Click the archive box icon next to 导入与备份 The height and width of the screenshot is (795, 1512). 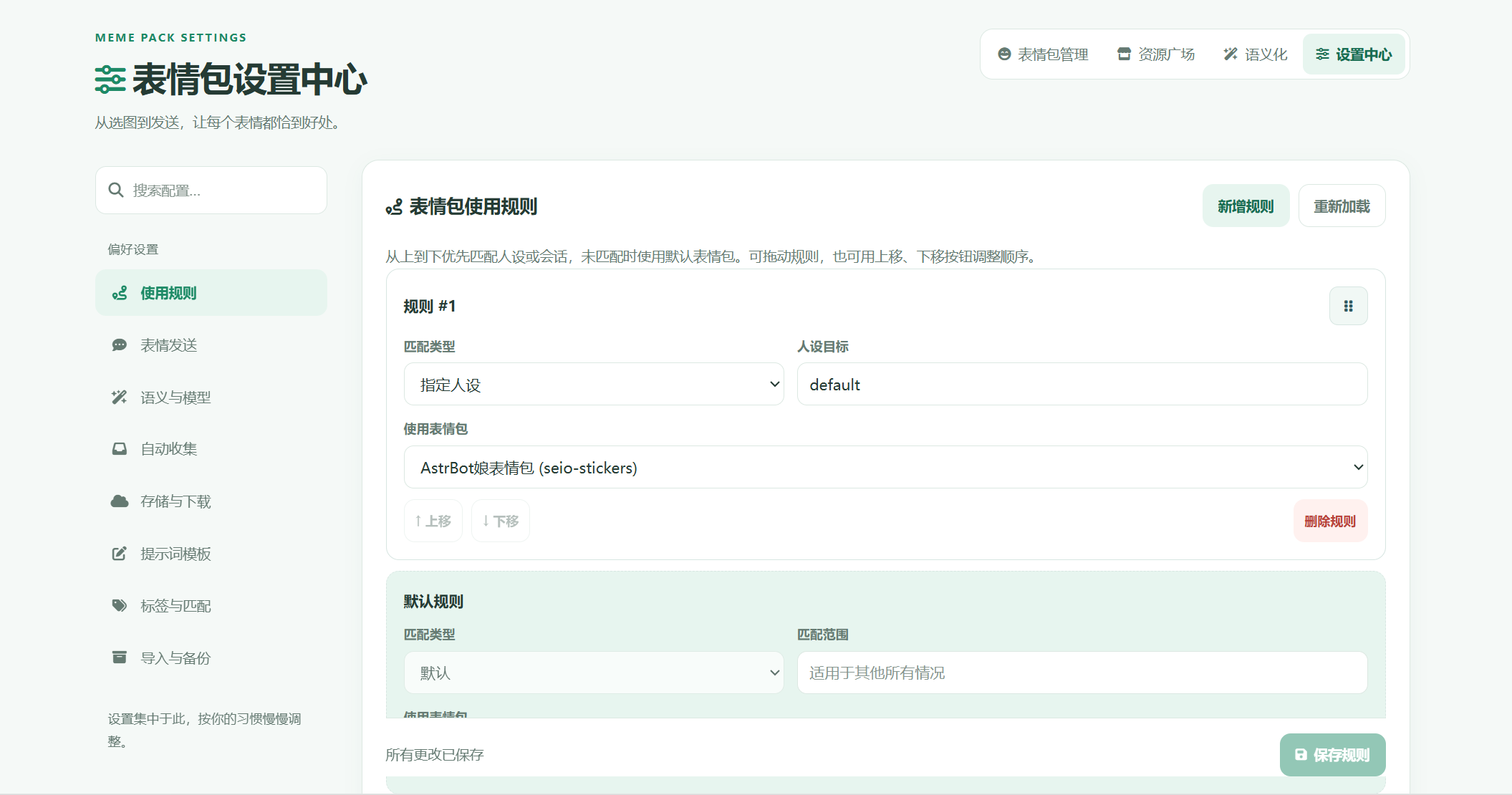point(120,657)
